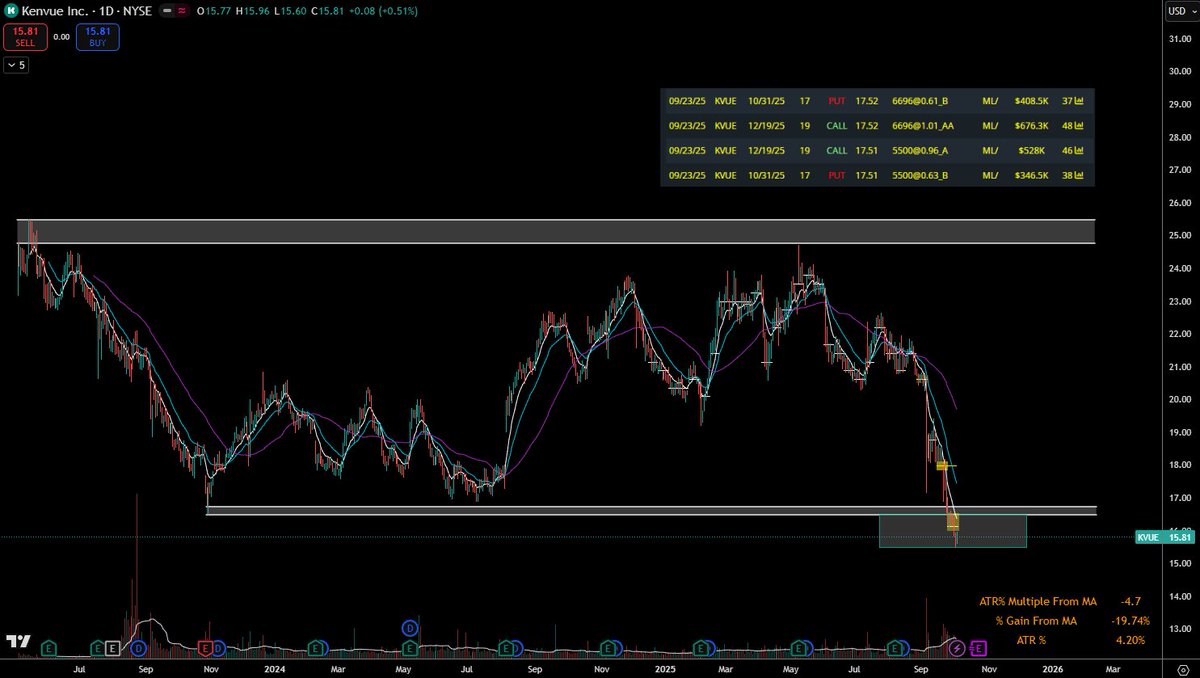Click the blue D dividend marker above May 2024
This screenshot has width=1200, height=678.
409,627
